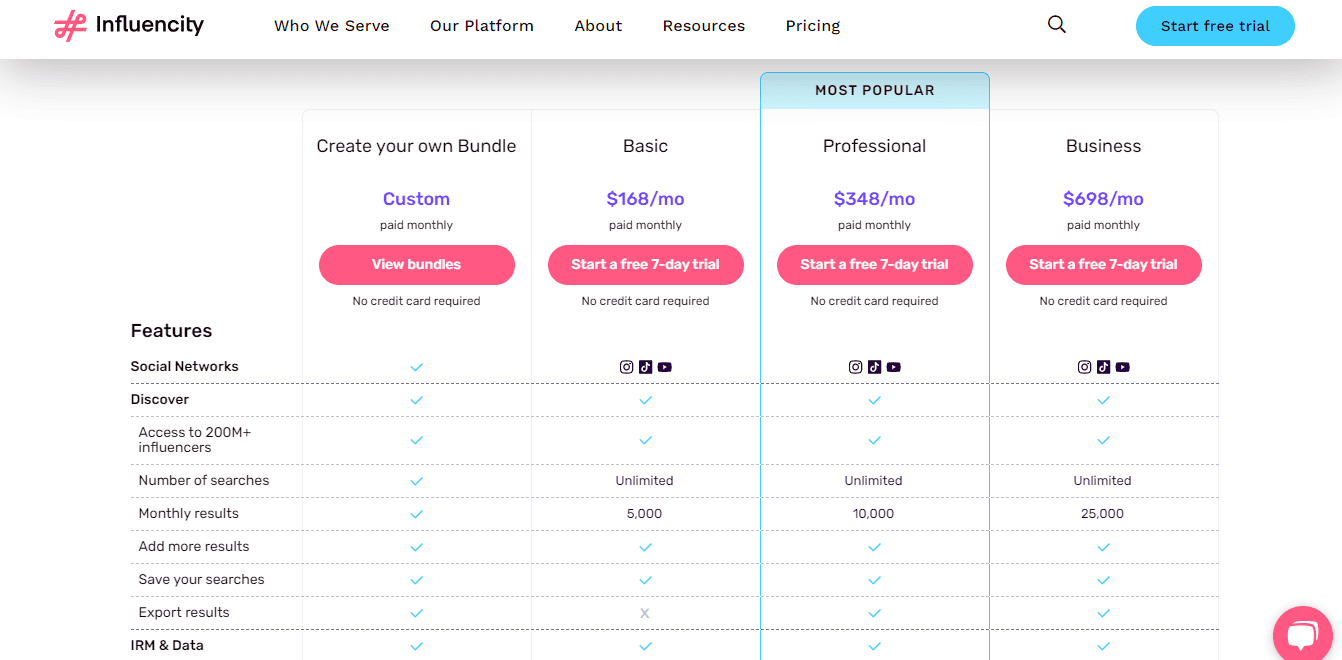Click the MOST POPULAR banner above Professional
Screen dimensions: 1342x660
point(874,89)
